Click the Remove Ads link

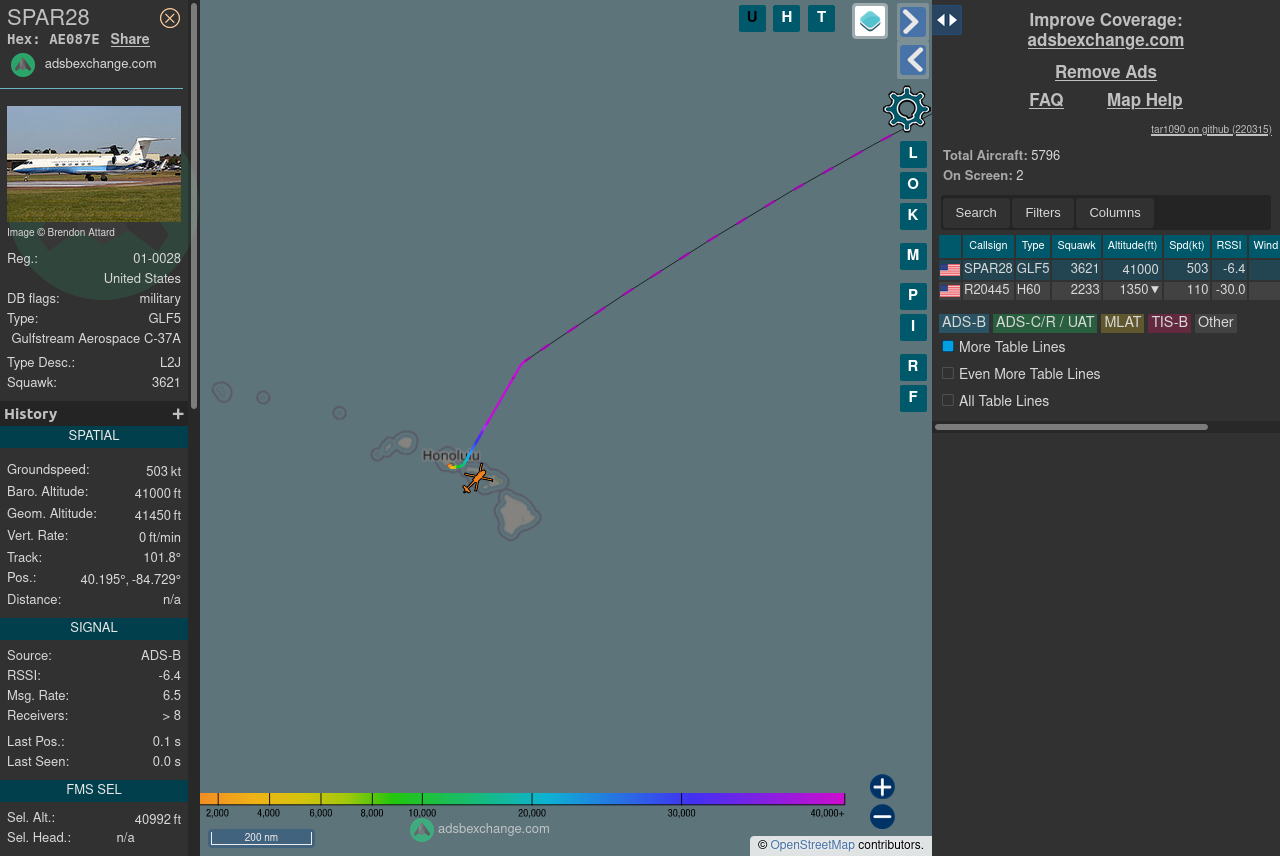(1106, 72)
